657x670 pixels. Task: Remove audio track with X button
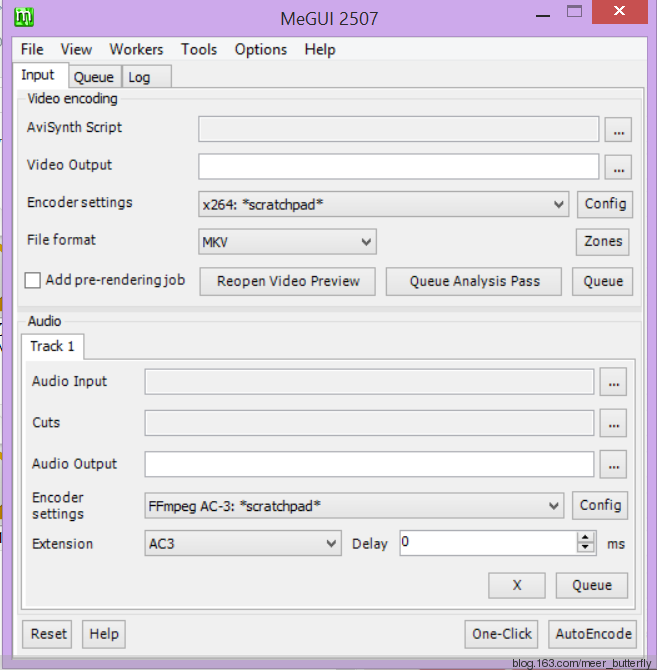(517, 585)
